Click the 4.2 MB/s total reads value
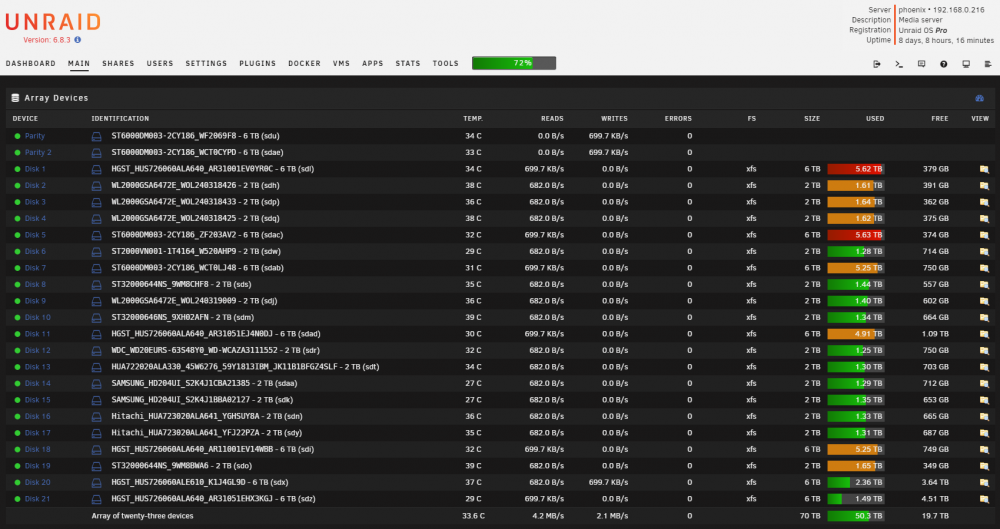Screen dimensions: 1000x529 [x=550, y=516]
